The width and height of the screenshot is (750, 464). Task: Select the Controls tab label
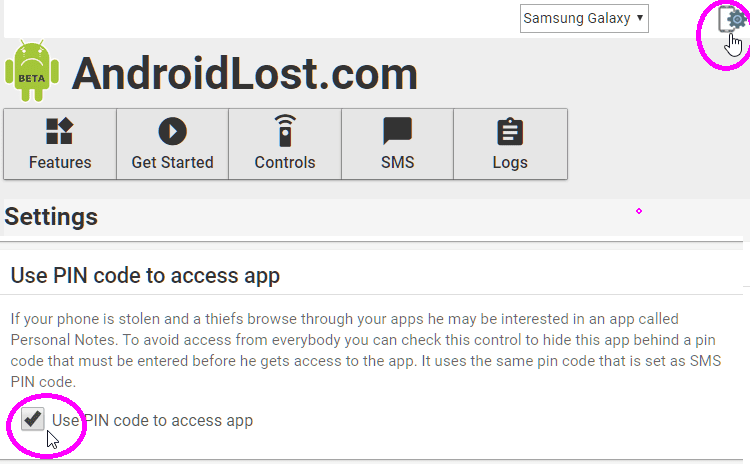pyautogui.click(x=285, y=162)
